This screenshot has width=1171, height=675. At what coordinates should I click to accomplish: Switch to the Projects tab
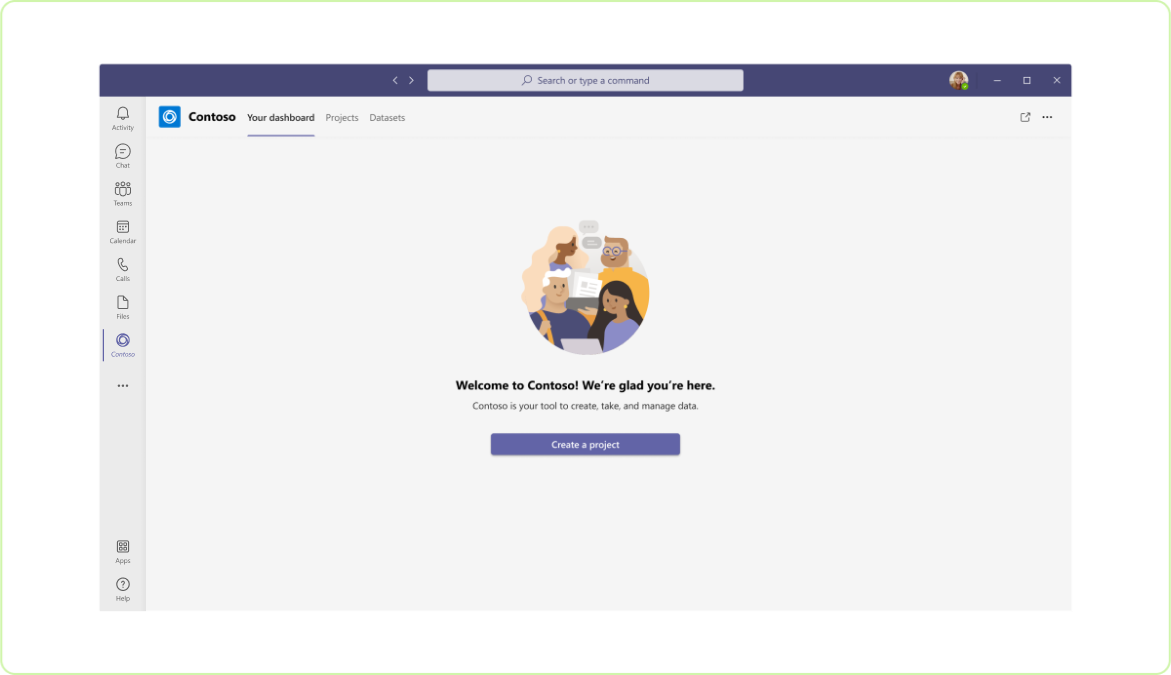pyautogui.click(x=342, y=118)
